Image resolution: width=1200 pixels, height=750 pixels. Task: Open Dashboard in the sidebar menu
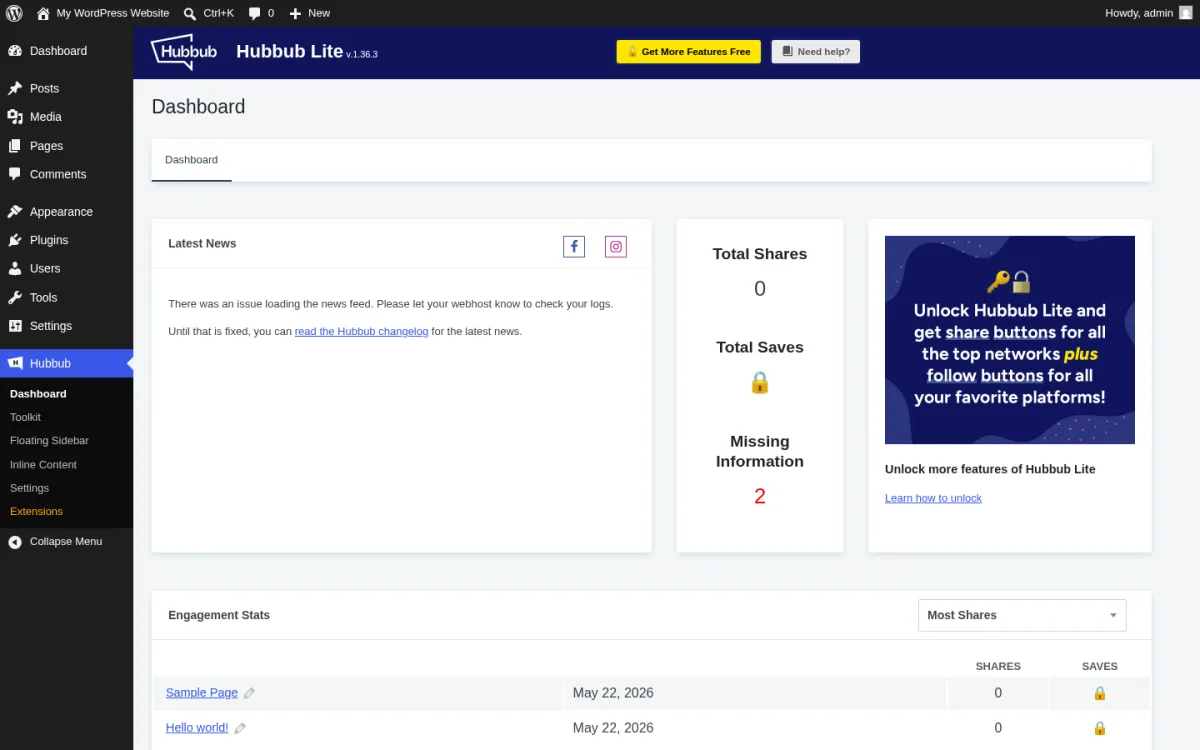pyautogui.click(x=66, y=51)
